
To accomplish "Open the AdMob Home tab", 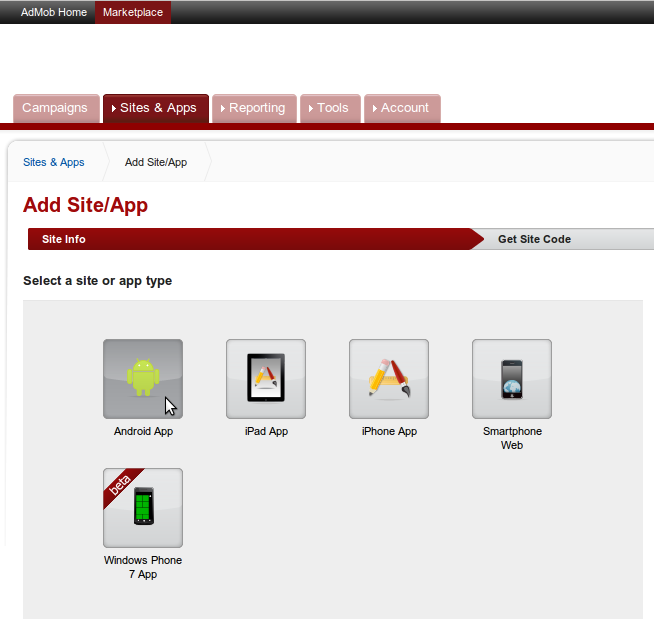I will pos(54,12).
